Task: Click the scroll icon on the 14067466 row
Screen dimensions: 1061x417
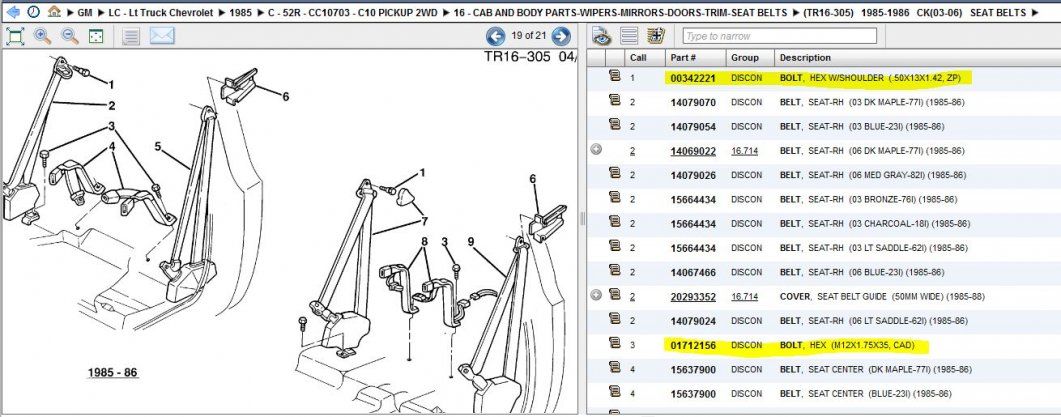Action: pyautogui.click(x=614, y=271)
